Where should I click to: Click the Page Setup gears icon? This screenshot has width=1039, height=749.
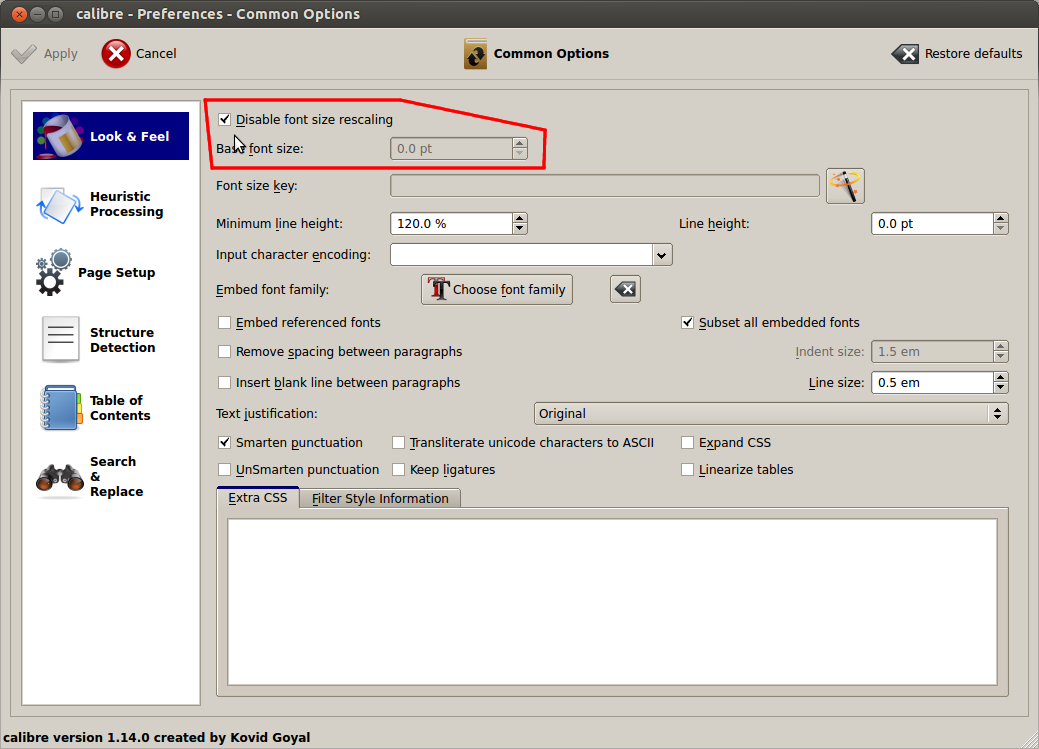click(53, 272)
